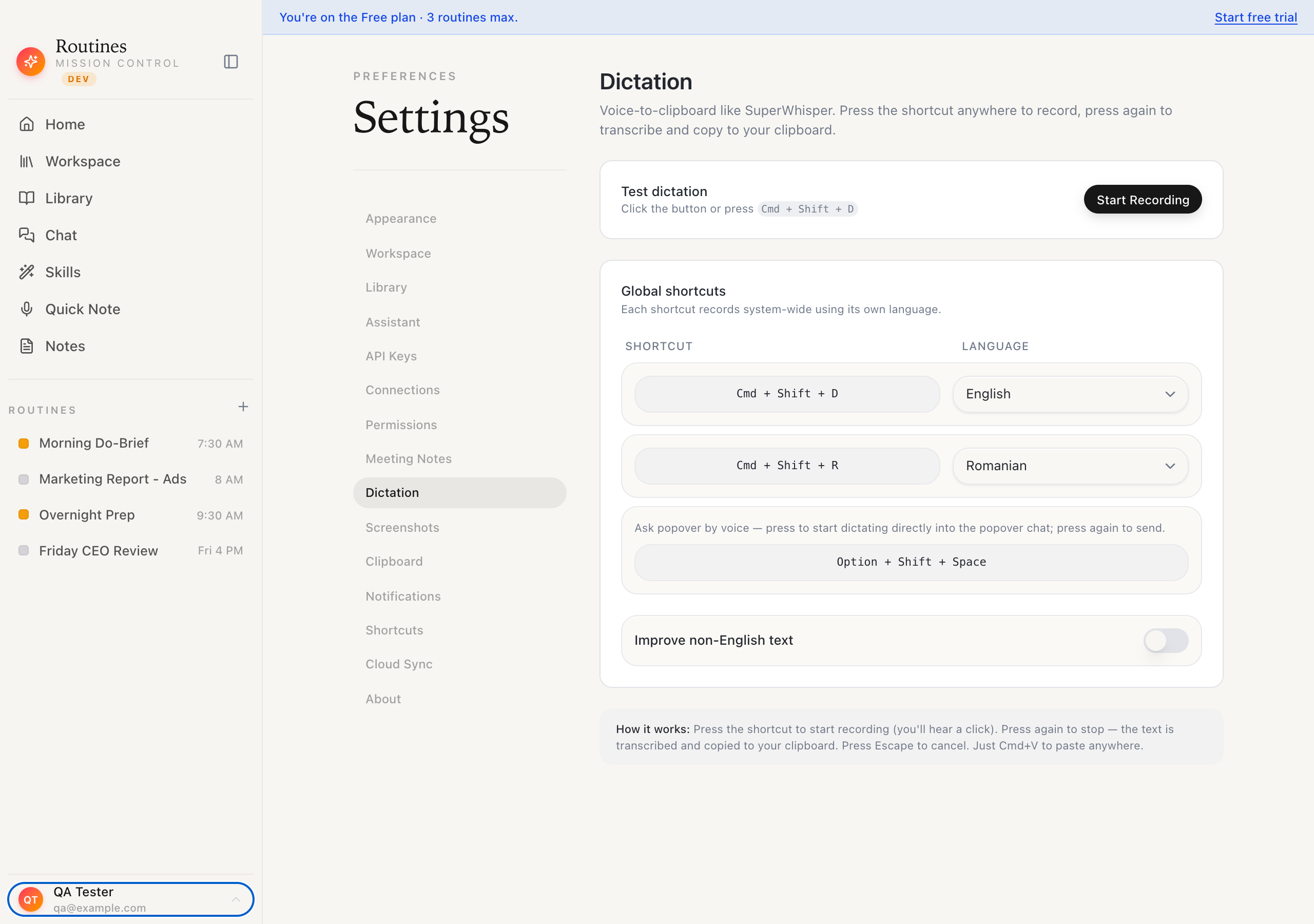Open the Romanian language dropdown
Image resolution: width=1314 pixels, height=924 pixels.
tap(1070, 466)
